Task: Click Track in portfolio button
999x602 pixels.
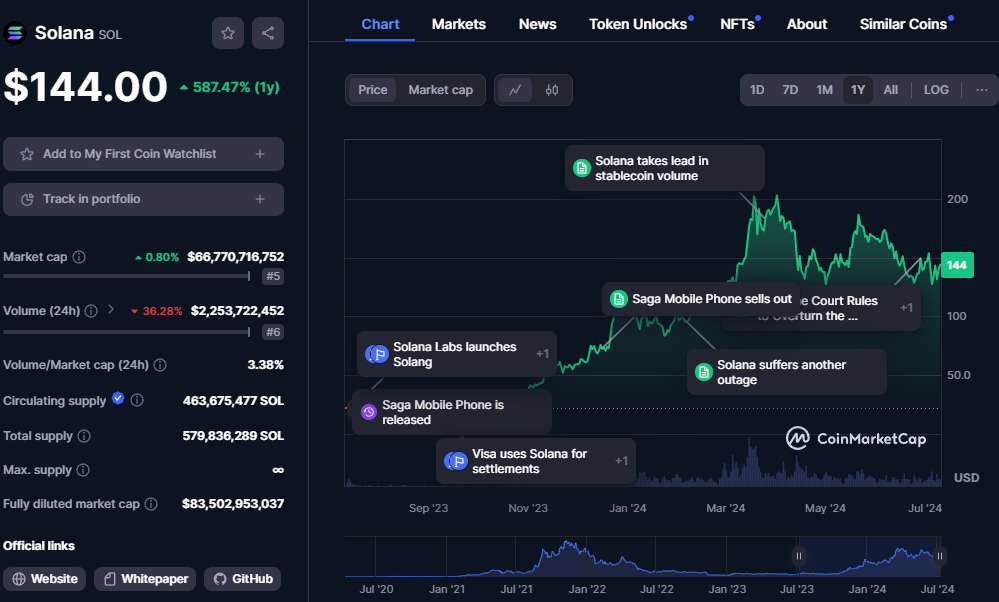Action: click(x=143, y=199)
